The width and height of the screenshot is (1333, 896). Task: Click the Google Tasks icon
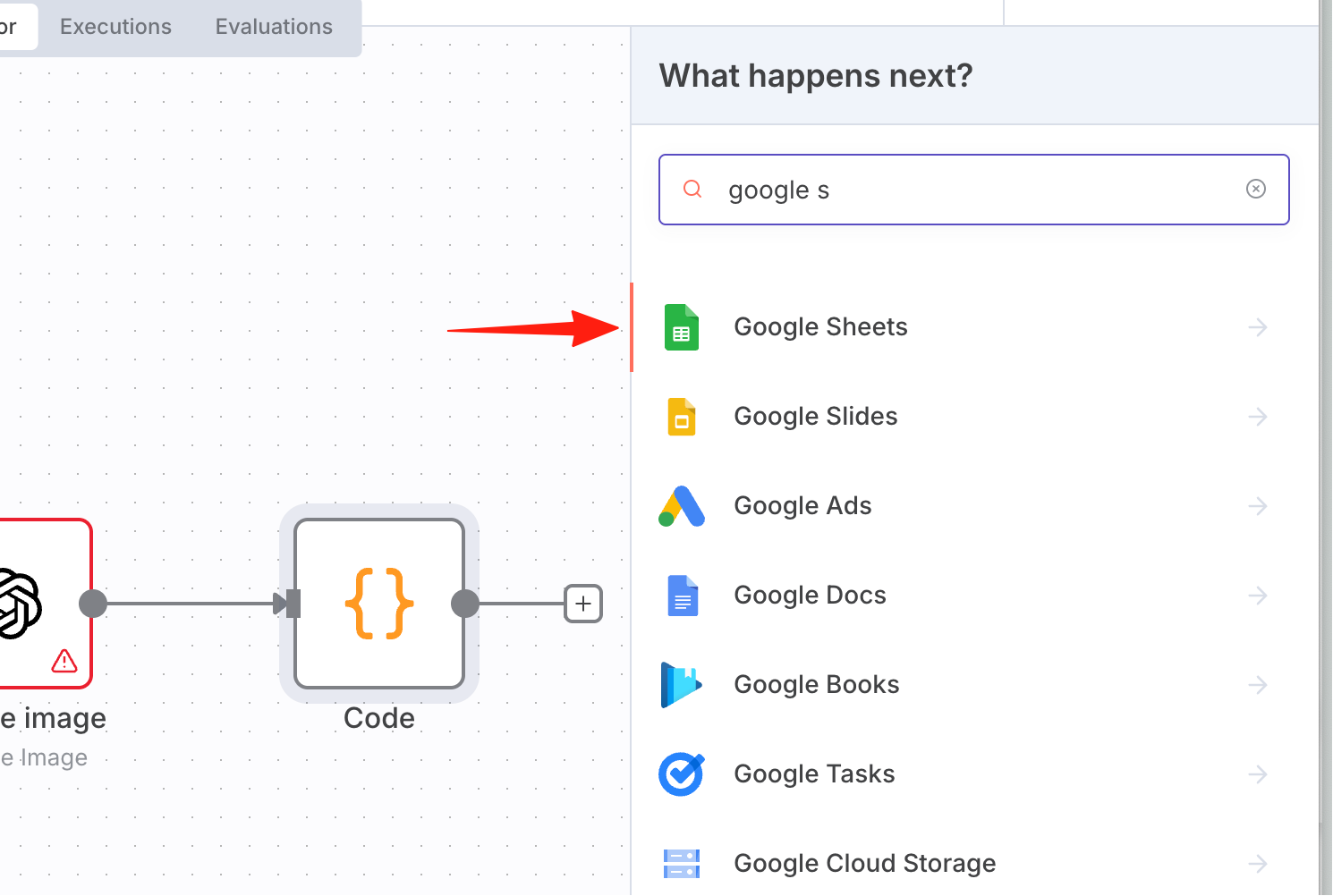(x=682, y=774)
